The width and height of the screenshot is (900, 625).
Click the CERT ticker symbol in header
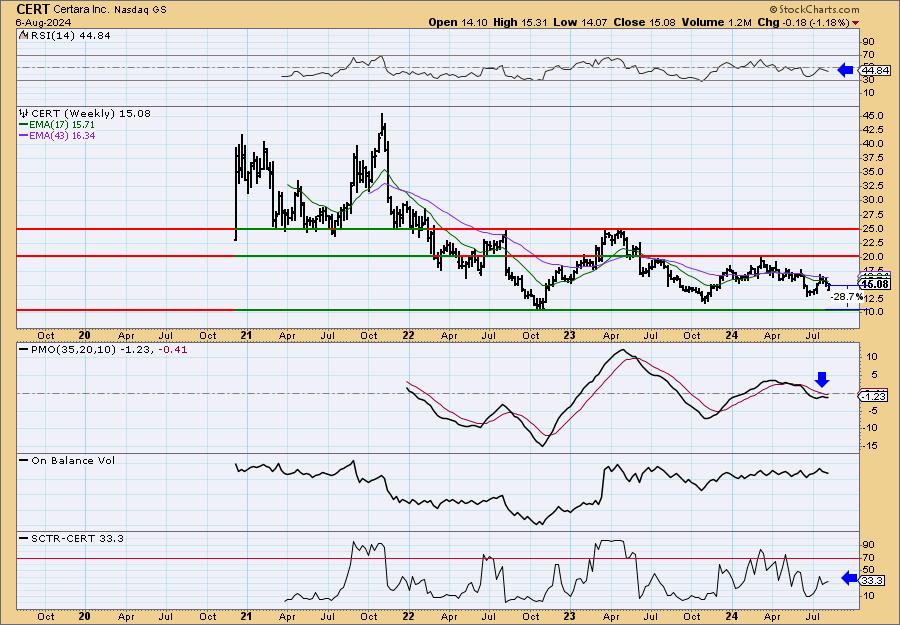pos(33,9)
